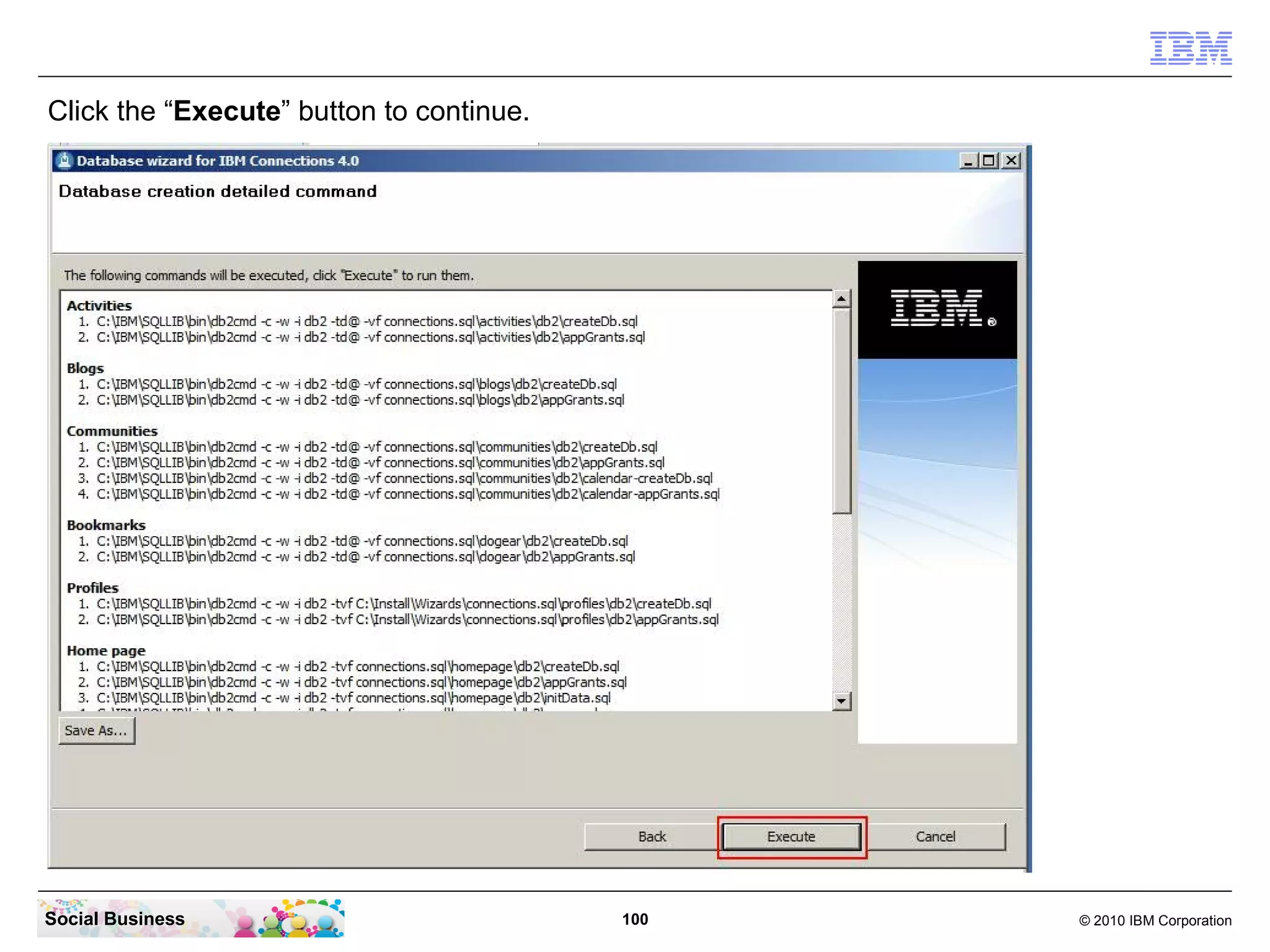This screenshot has width=1270, height=952.
Task: Click the IBM logo in slide header
Action: 1191,48
